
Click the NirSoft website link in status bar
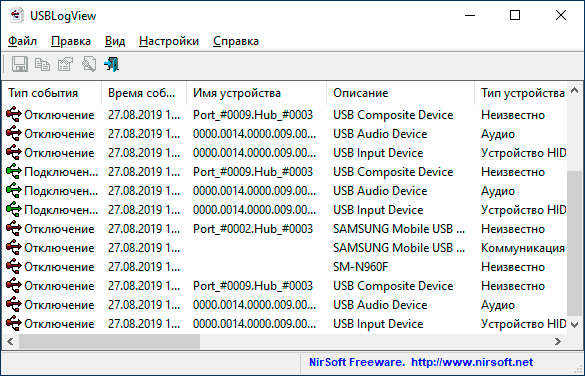tap(472, 362)
